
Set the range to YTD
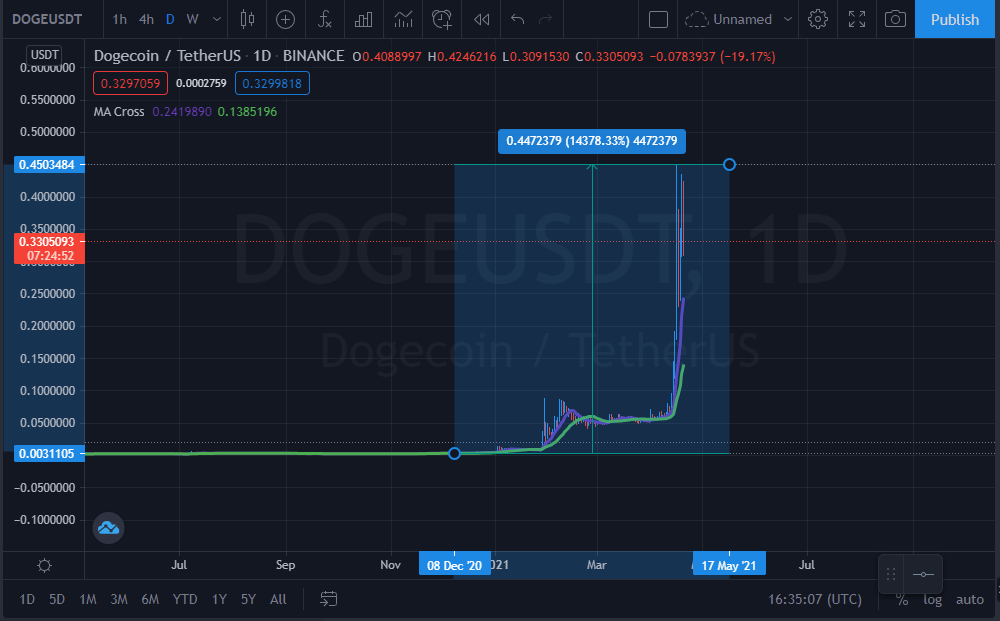coord(185,599)
